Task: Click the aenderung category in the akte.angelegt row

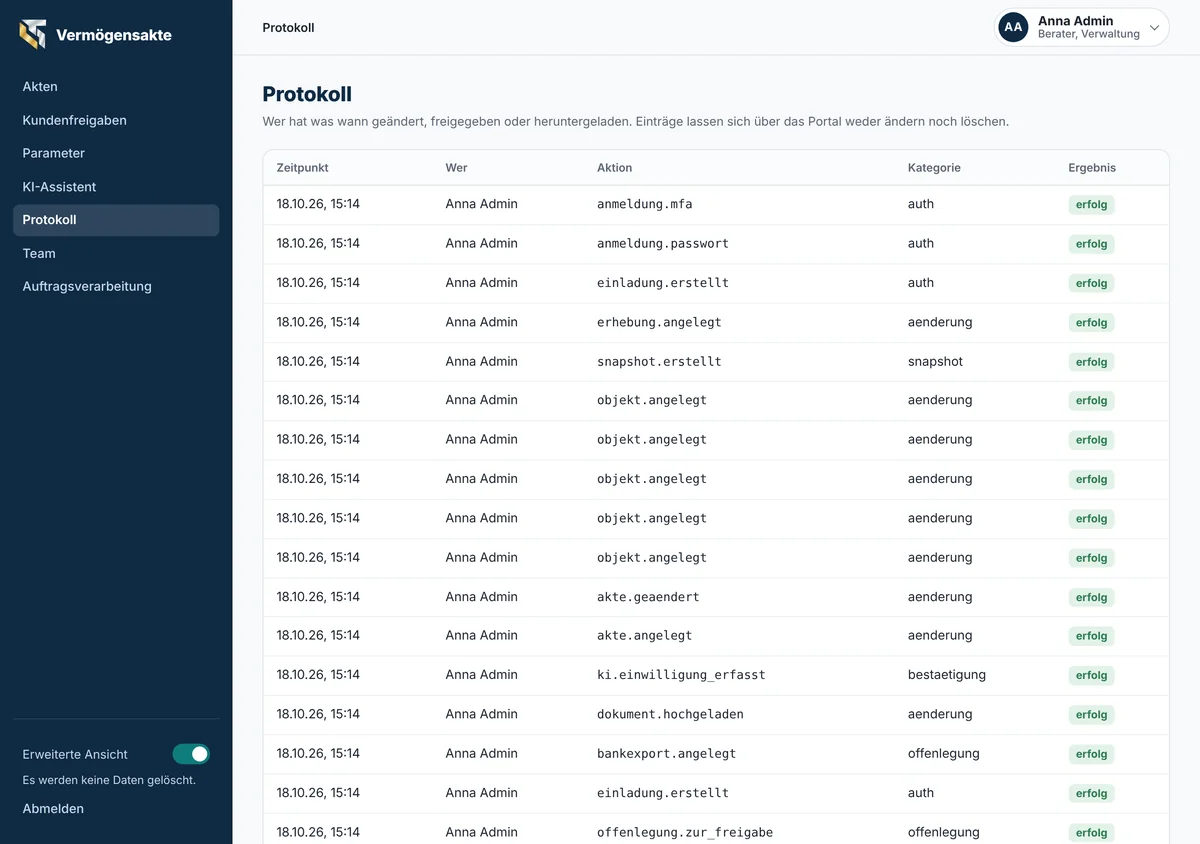Action: 940,635
